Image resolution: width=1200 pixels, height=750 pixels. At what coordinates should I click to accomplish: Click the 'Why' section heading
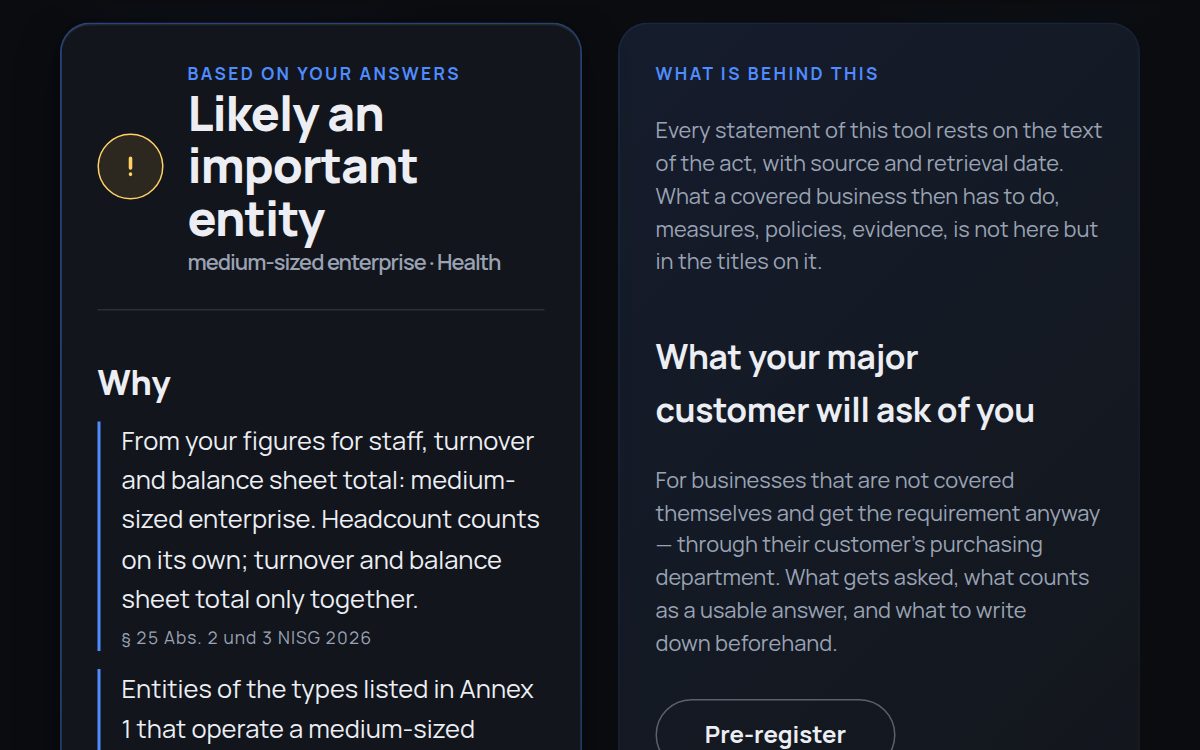point(134,384)
